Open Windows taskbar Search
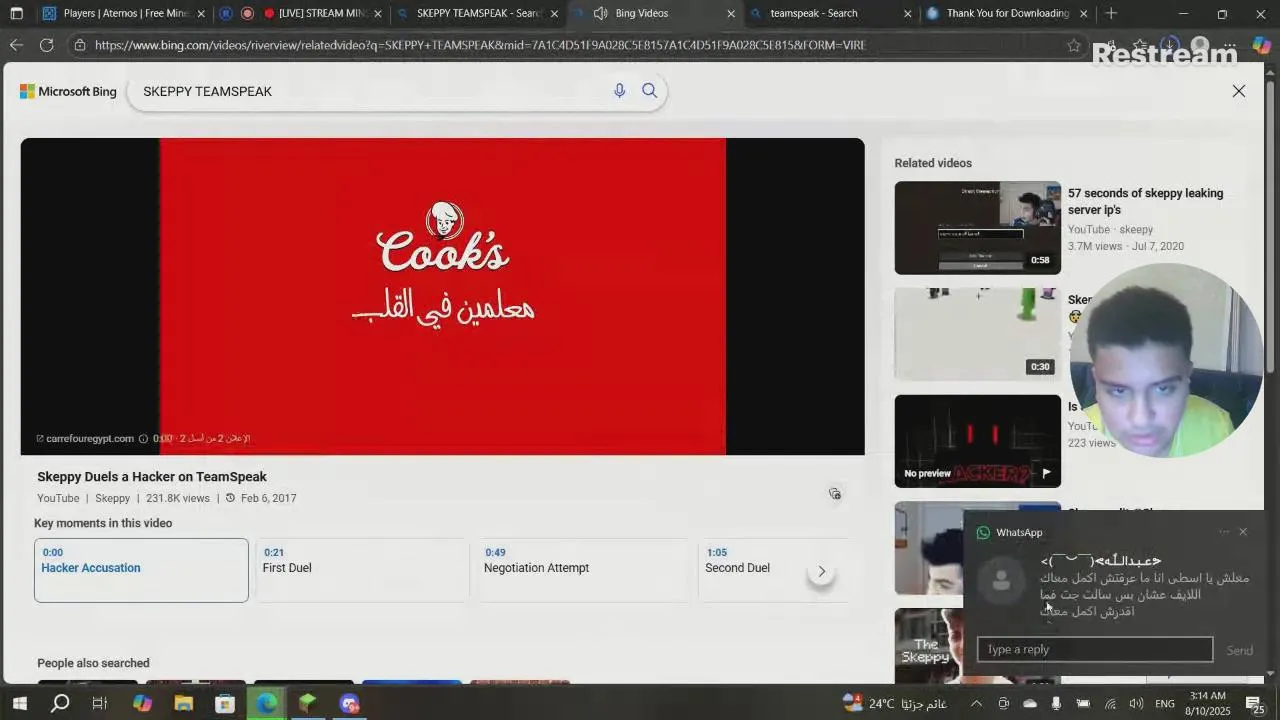This screenshot has height=720, width=1280. [60, 703]
